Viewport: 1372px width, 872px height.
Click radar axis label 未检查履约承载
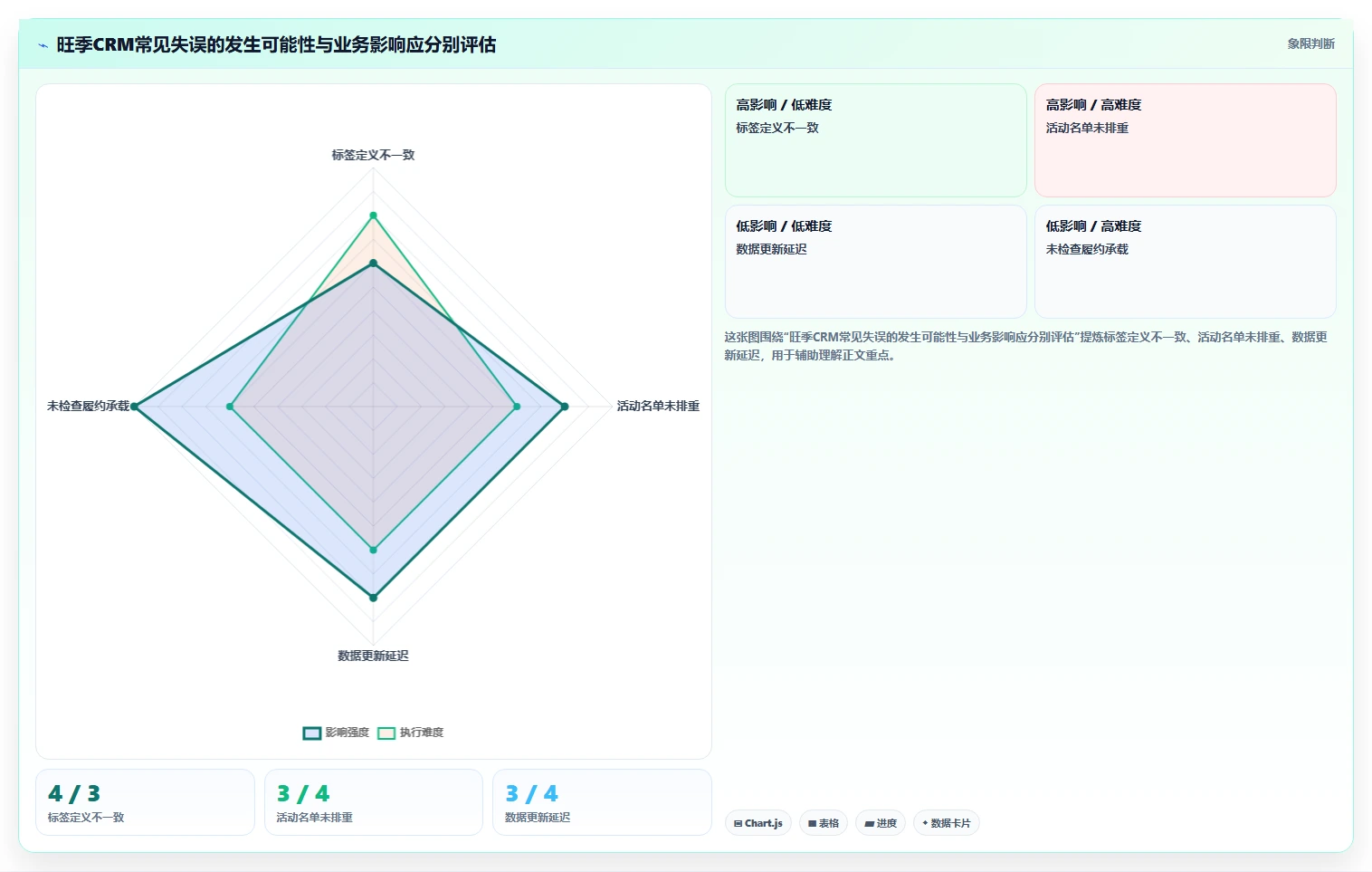point(89,406)
